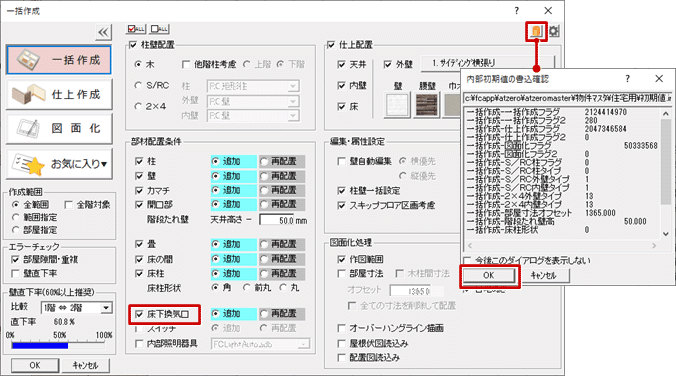
Task: Open the RC矩形柱 dropdown
Action: (x=253, y=86)
